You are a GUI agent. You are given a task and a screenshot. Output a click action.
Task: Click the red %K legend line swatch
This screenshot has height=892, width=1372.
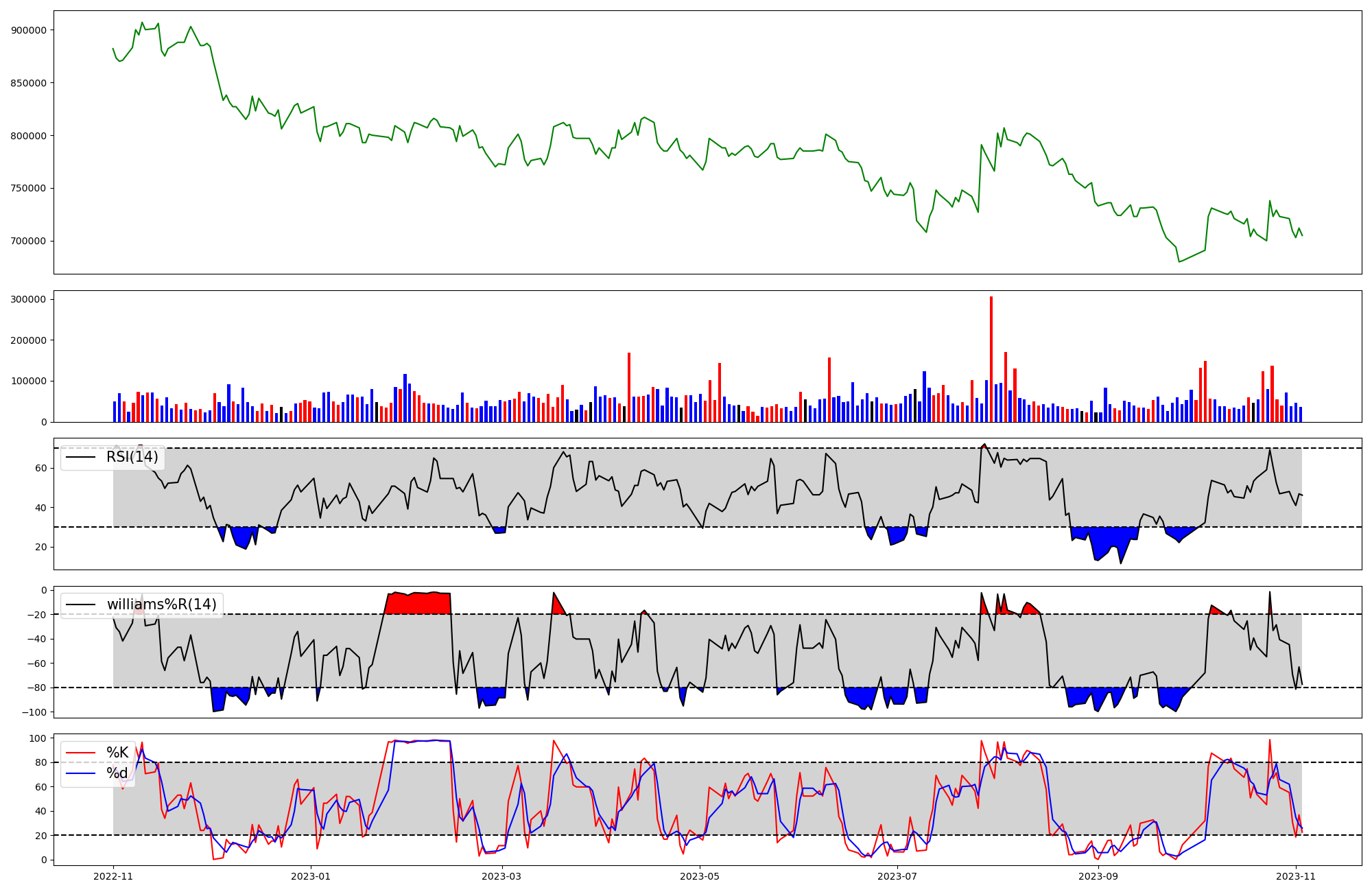pyautogui.click(x=80, y=753)
